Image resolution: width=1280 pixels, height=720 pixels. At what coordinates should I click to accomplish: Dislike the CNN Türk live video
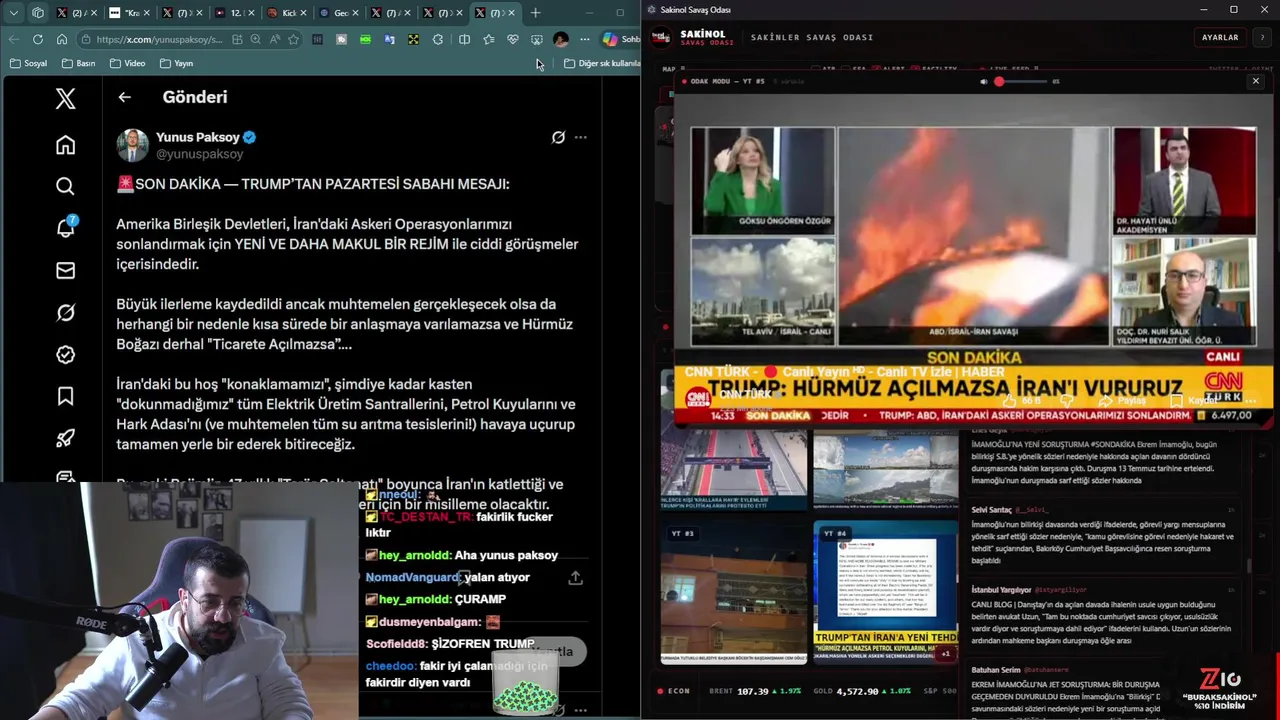pos(1066,400)
